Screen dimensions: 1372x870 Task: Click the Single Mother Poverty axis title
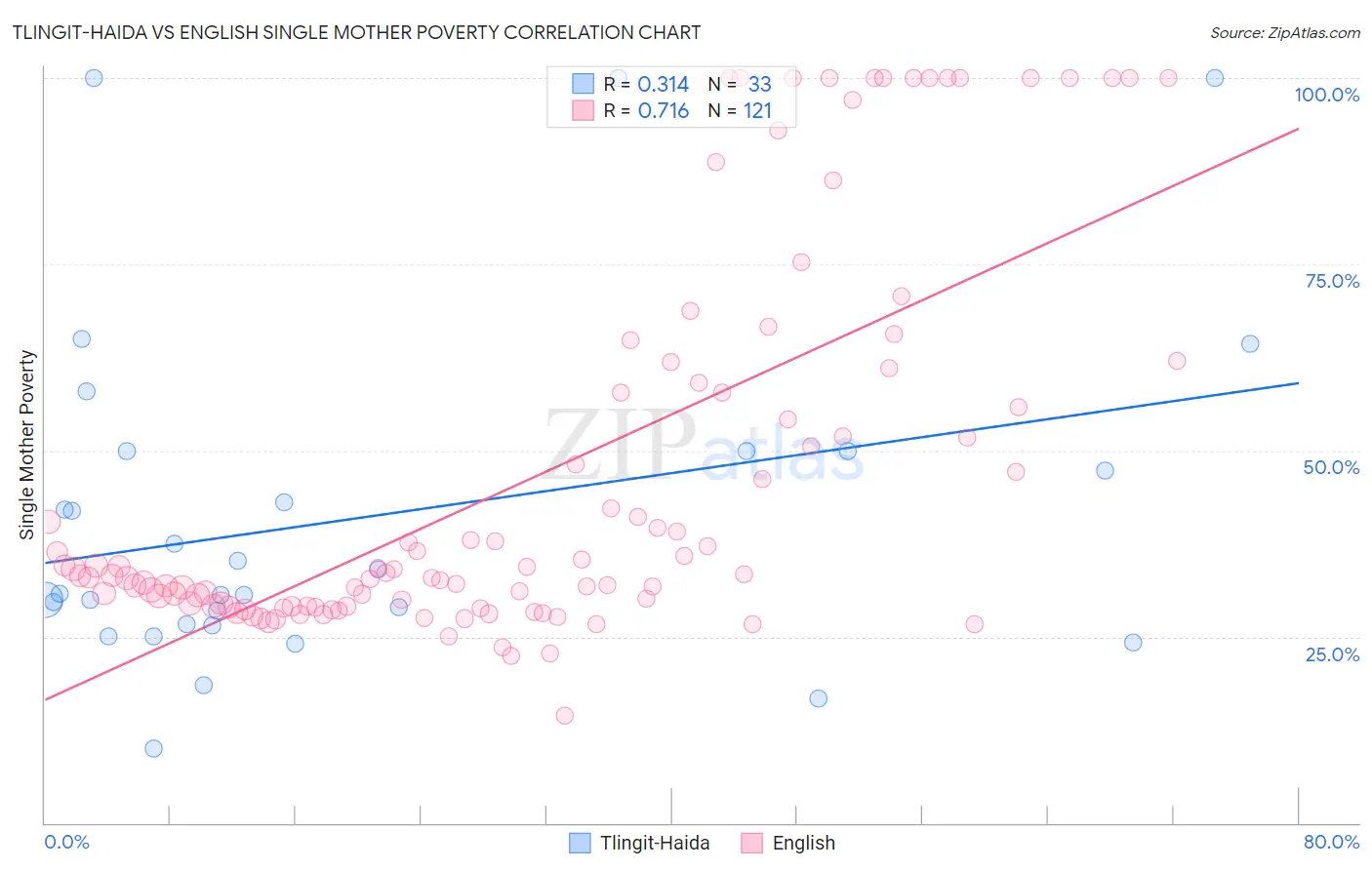coord(27,445)
